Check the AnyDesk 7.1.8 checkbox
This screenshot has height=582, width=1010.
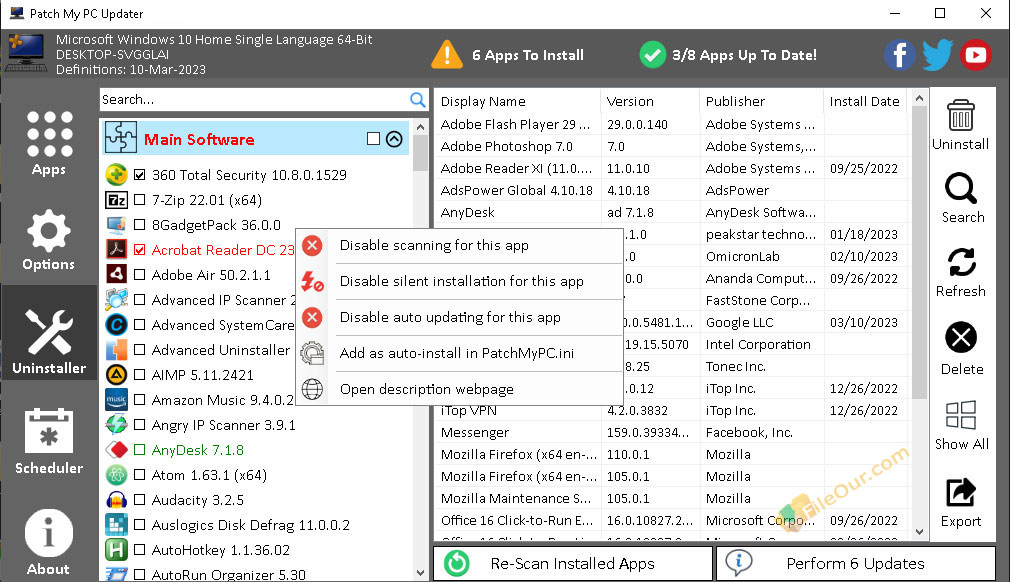[139, 450]
